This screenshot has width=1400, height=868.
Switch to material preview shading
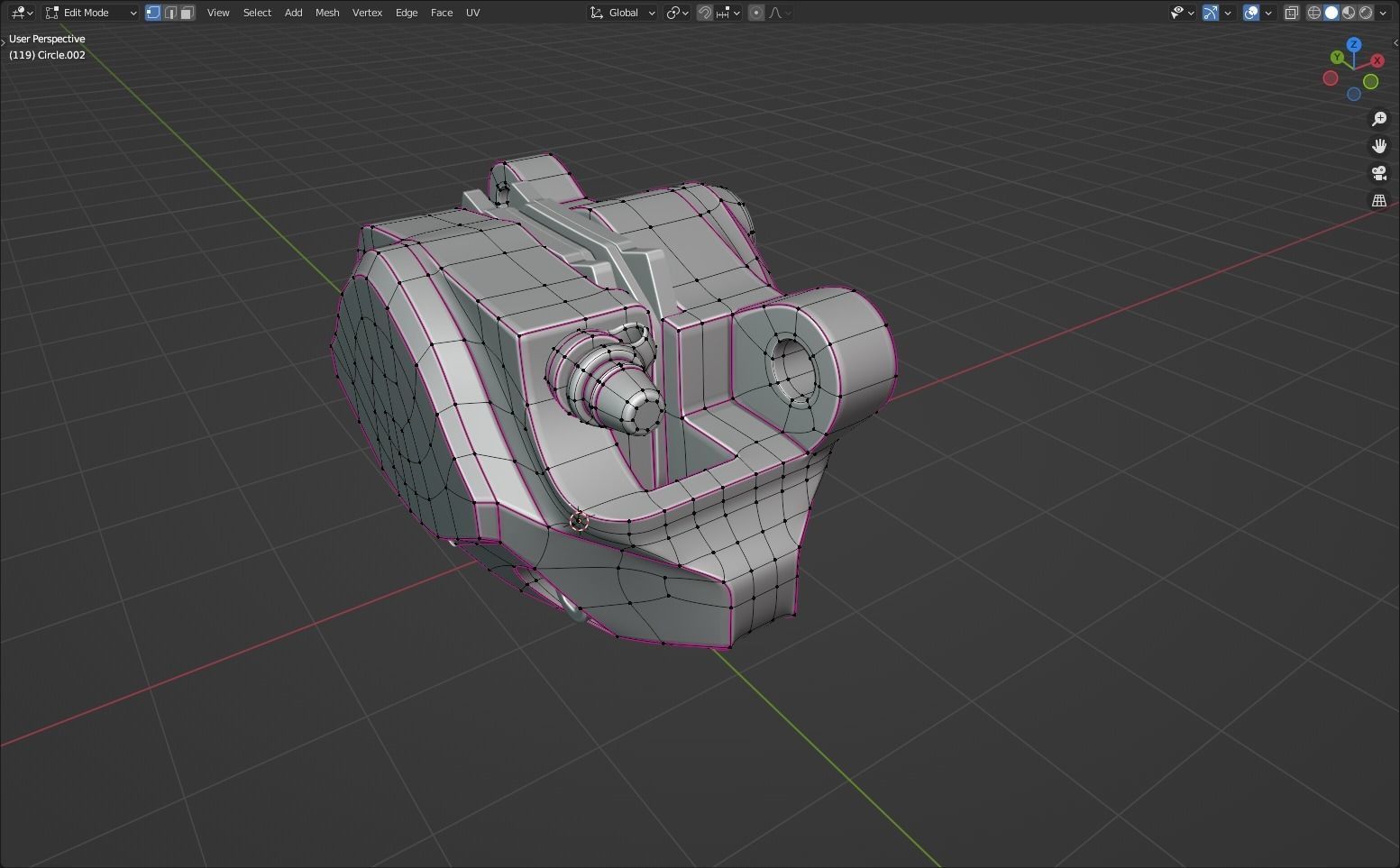(1349, 13)
